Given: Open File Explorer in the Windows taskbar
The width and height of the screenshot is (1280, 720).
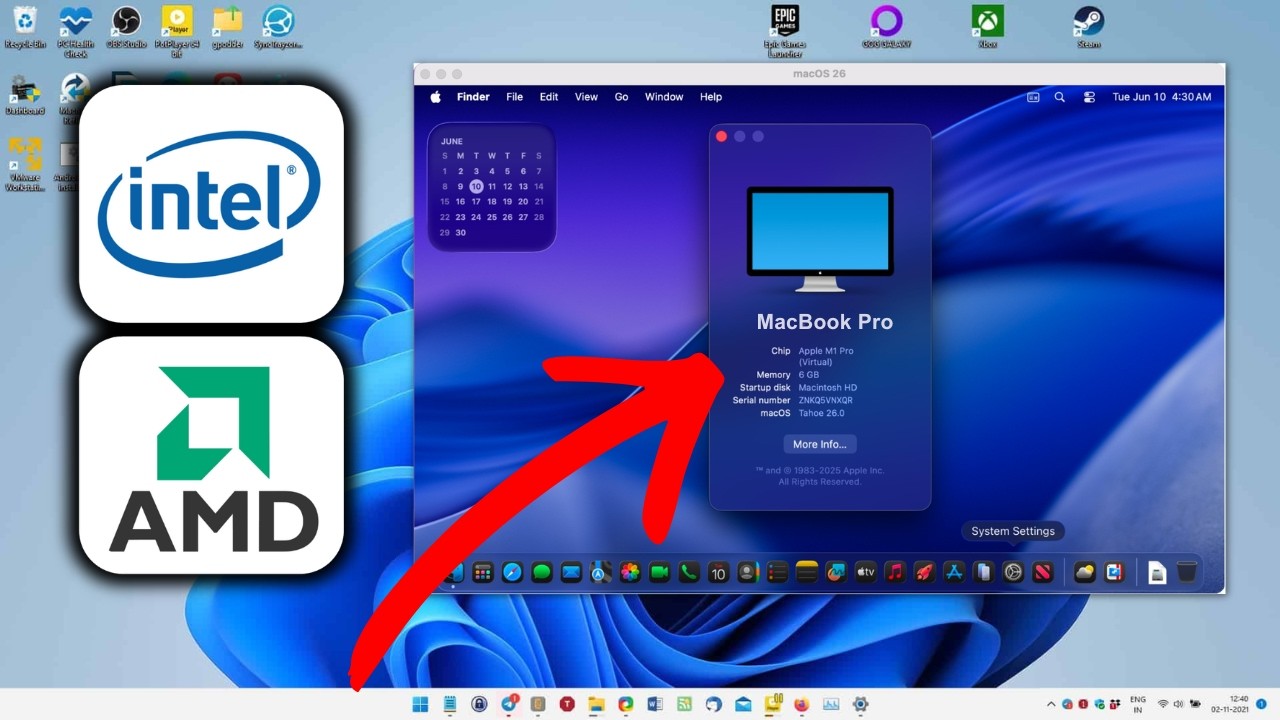Looking at the screenshot, I should [597, 704].
